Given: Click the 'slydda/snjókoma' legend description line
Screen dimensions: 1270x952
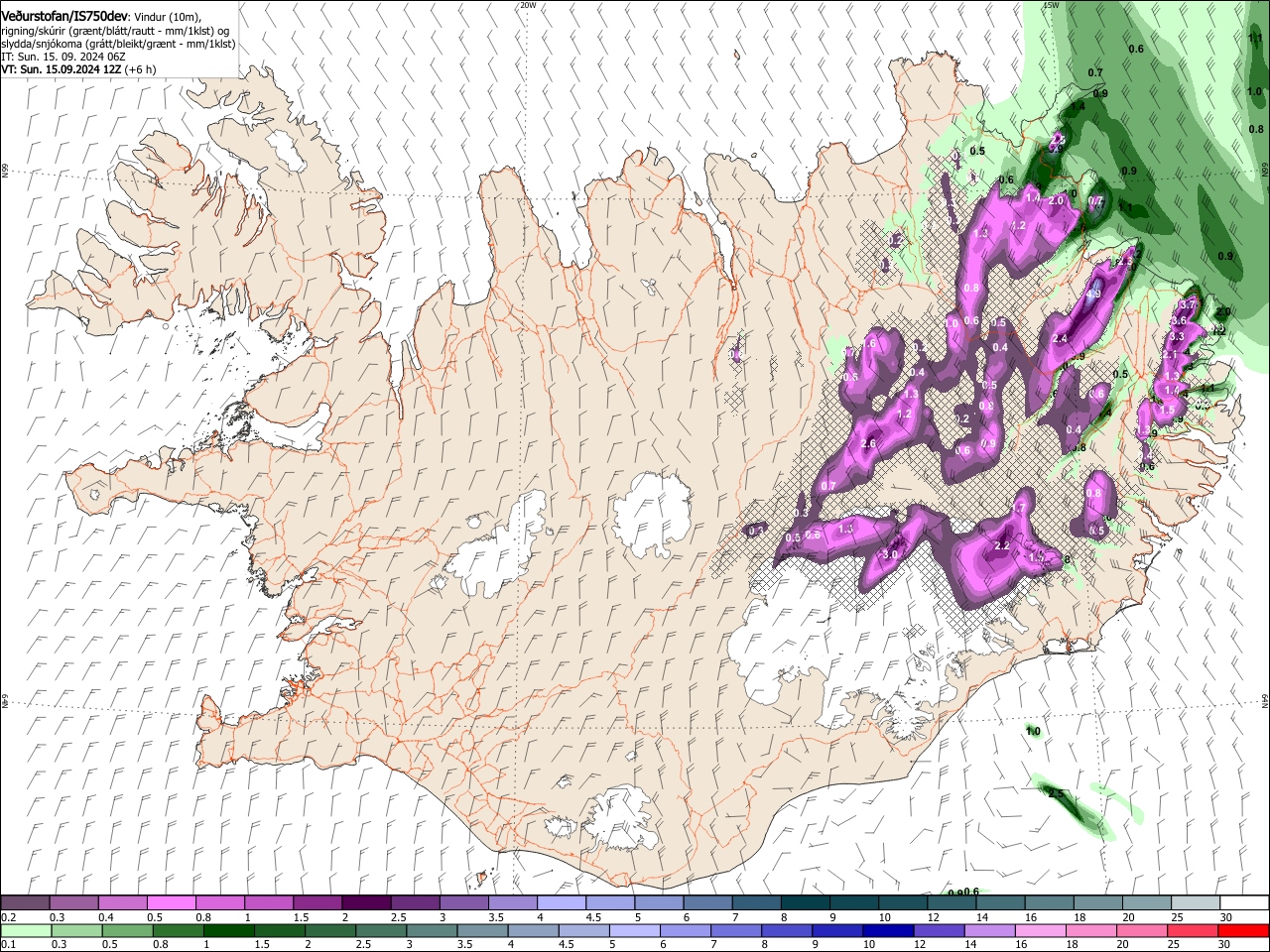Looking at the screenshot, I should click(x=118, y=45).
